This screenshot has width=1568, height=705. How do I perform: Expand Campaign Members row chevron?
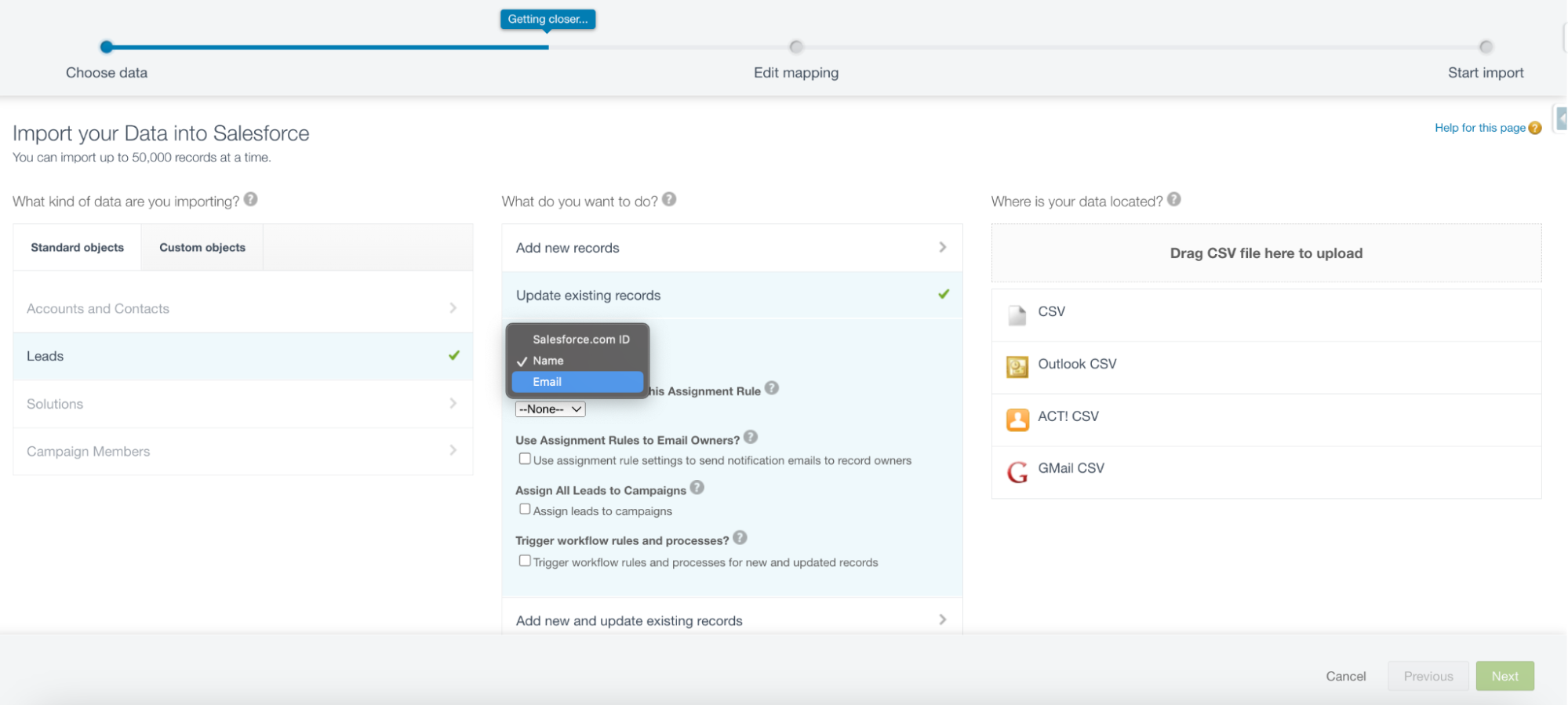[453, 450]
